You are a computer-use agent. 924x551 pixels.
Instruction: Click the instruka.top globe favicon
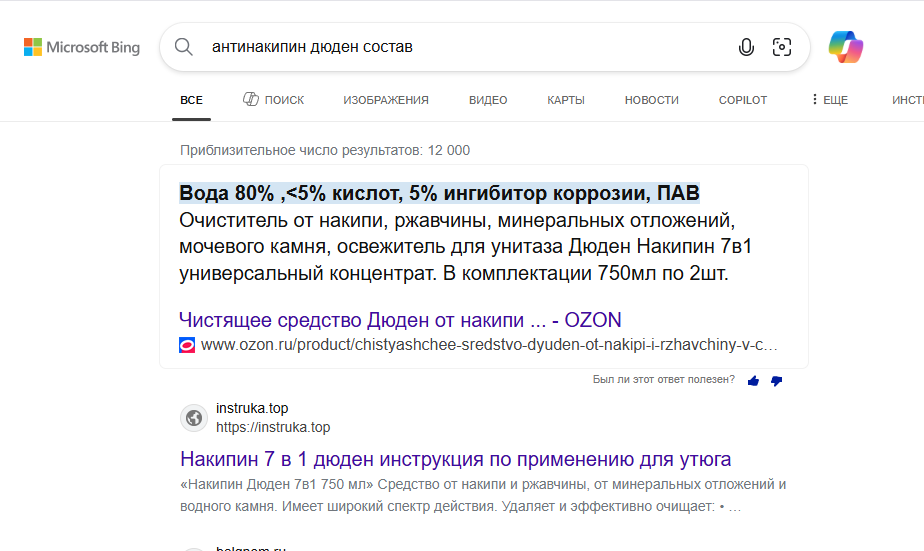[194, 418]
